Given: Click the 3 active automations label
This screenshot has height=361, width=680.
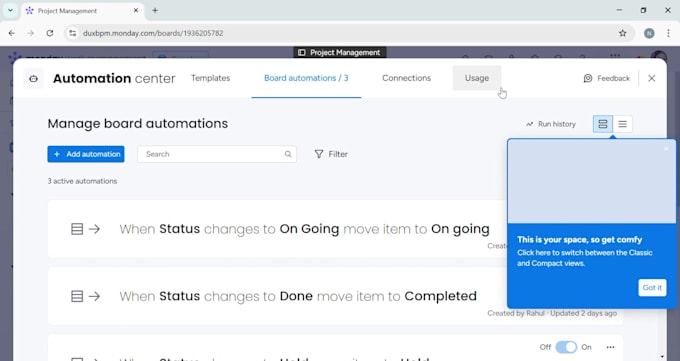Looking at the screenshot, I should pyautogui.click(x=82, y=181).
